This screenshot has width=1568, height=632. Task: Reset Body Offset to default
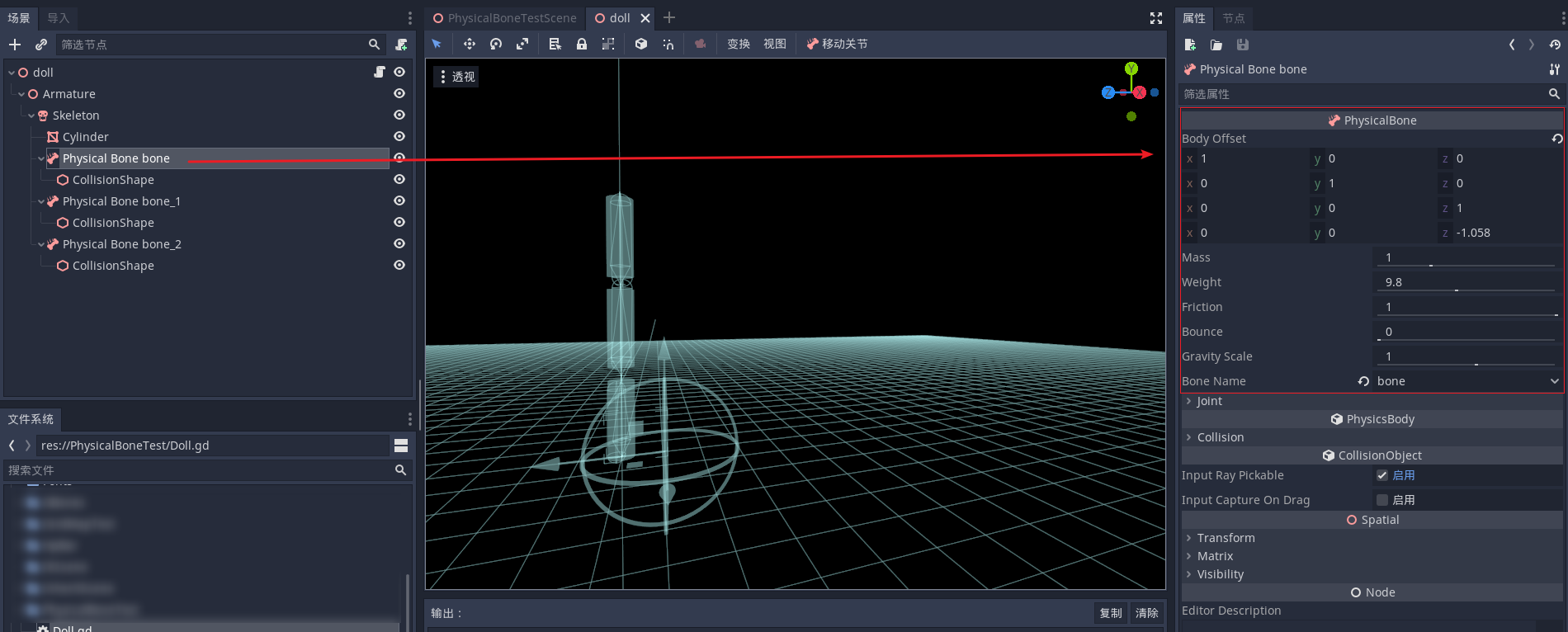tap(1557, 139)
